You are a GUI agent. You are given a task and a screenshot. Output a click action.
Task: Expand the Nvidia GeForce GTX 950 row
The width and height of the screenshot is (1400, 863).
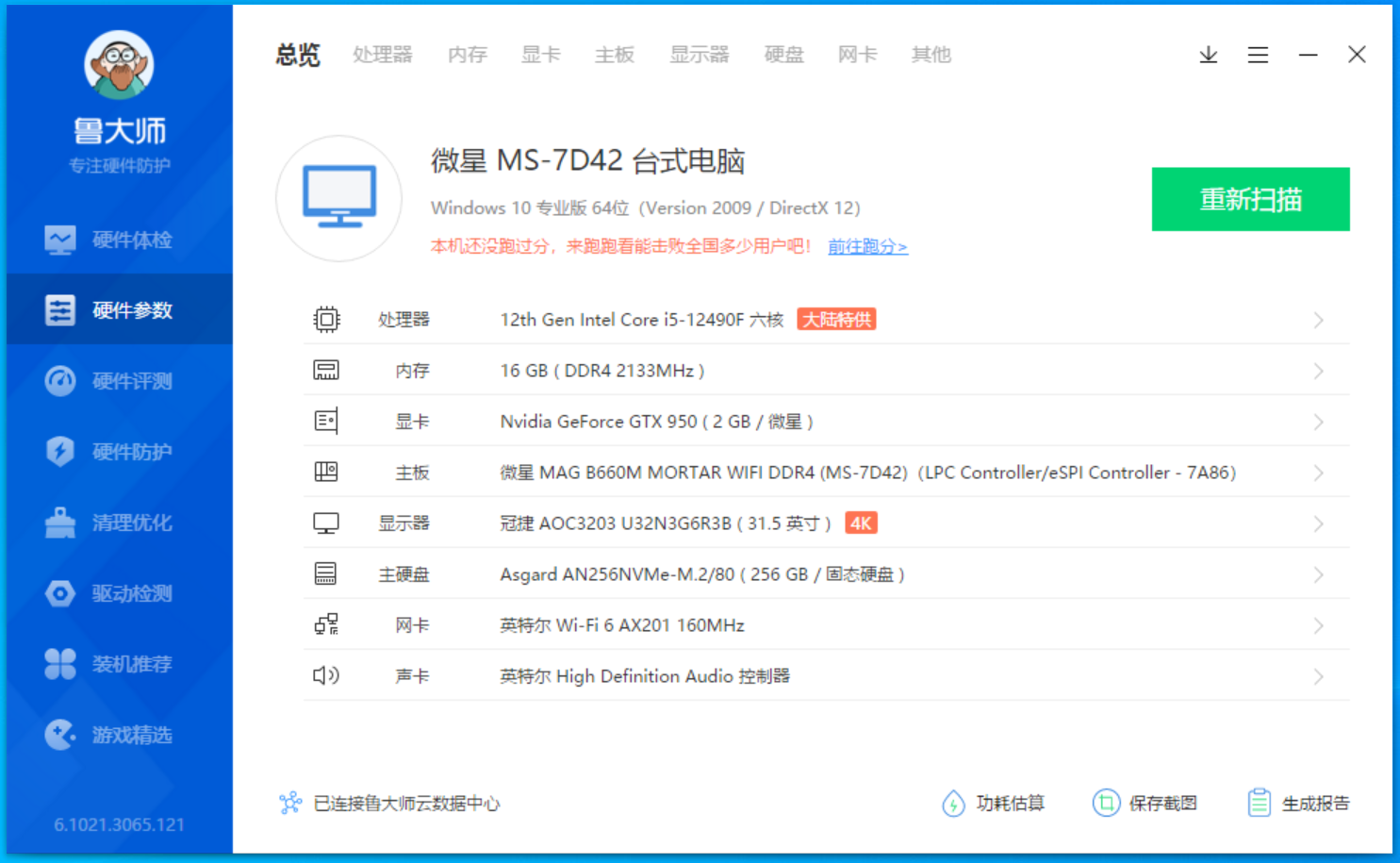click(1317, 422)
